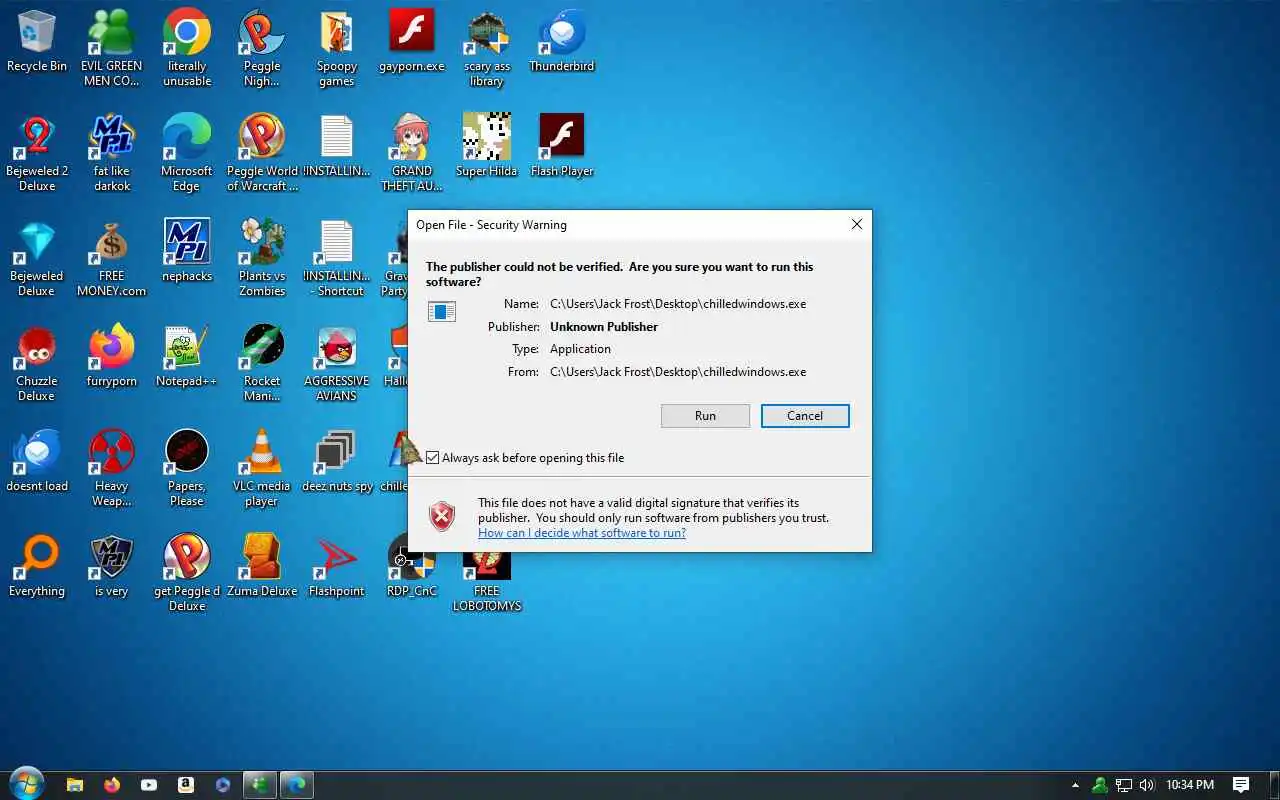Image resolution: width=1280 pixels, height=800 pixels.
Task: Select the 'literally unusable' Chrome shortcut
Action: coord(187,48)
